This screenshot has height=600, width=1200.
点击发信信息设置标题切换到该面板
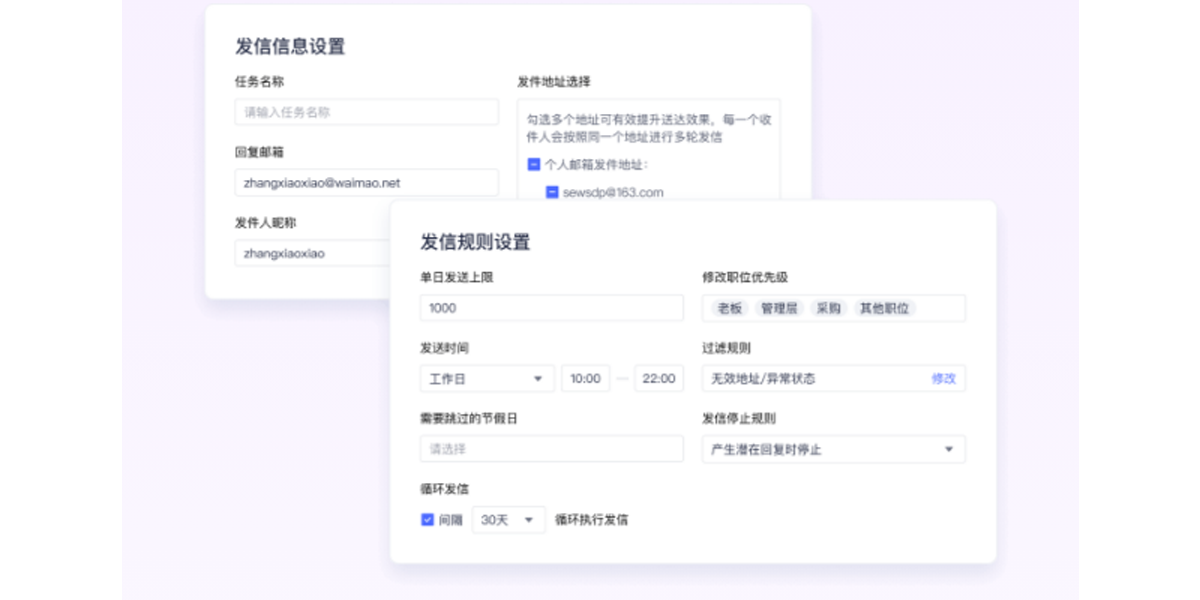pos(288,46)
